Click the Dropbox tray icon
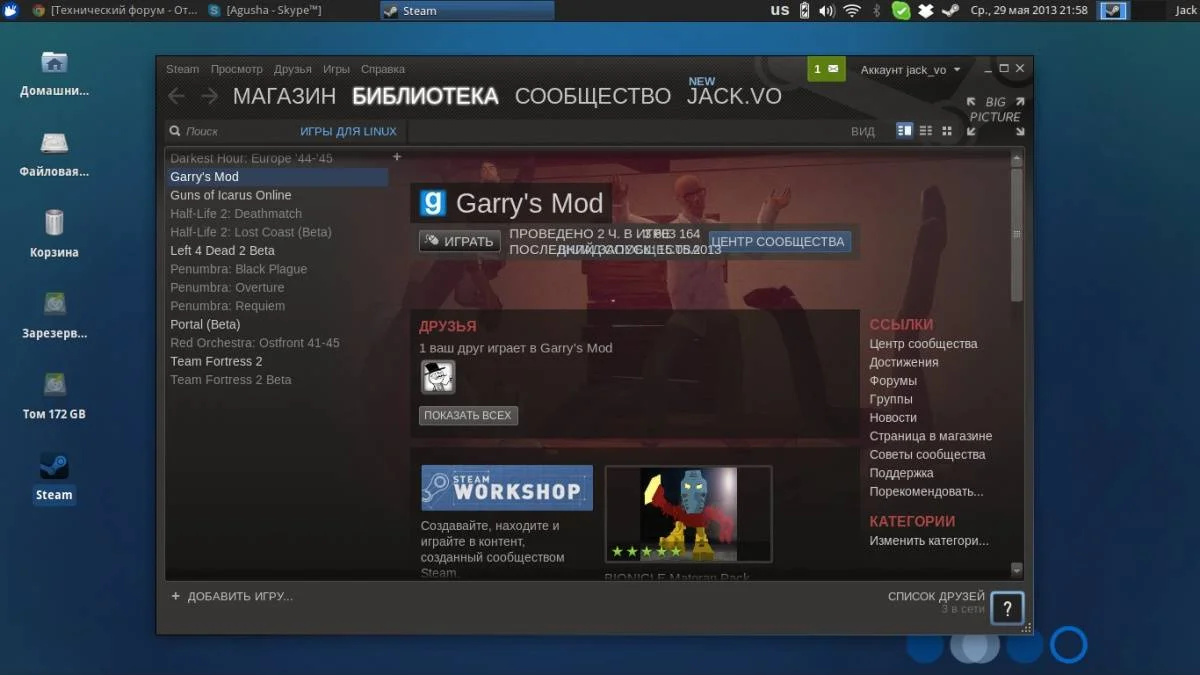 [x=926, y=11]
